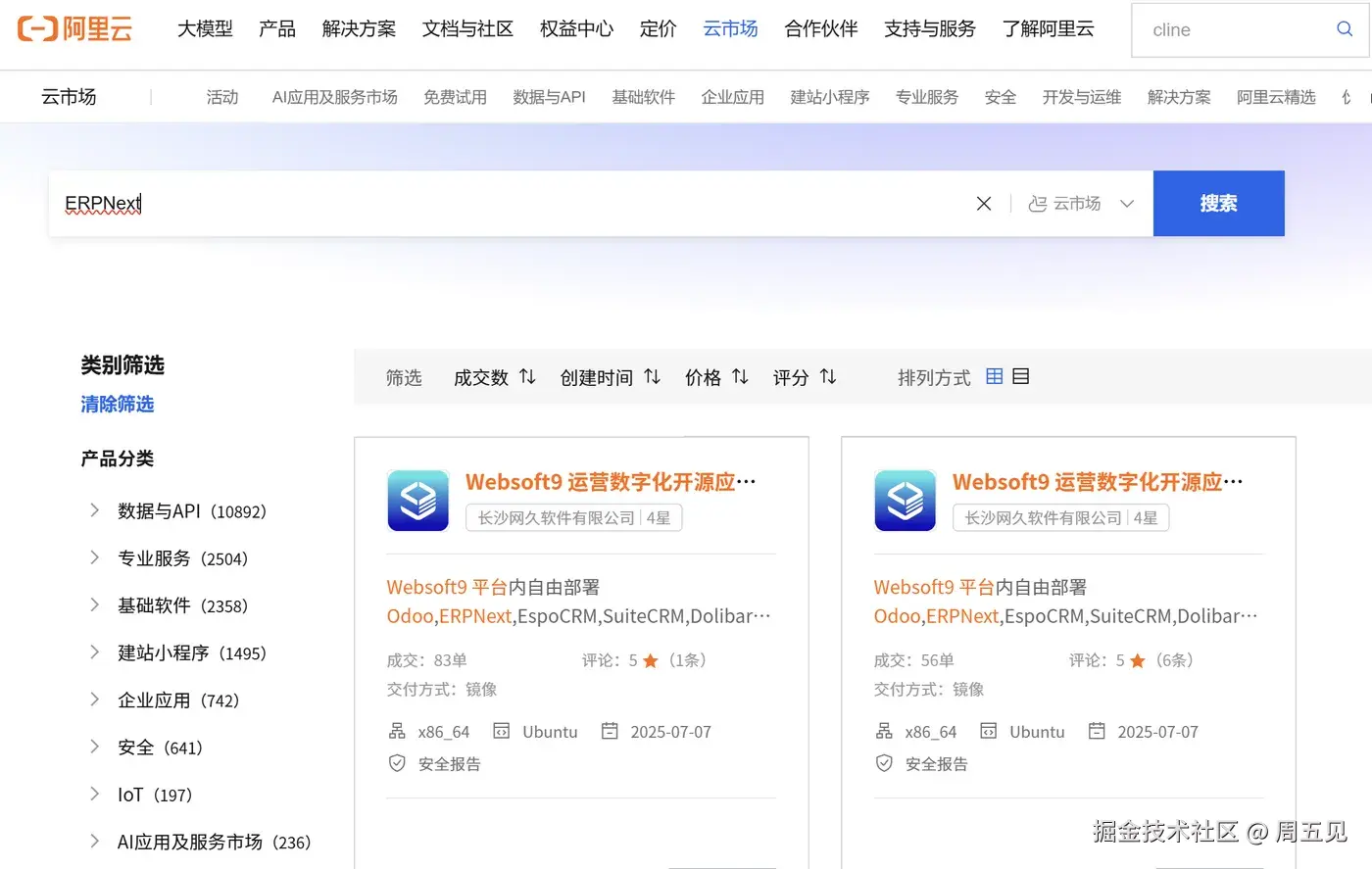Sort results by 创建时间
The width and height of the screenshot is (1372, 869).
pos(610,377)
